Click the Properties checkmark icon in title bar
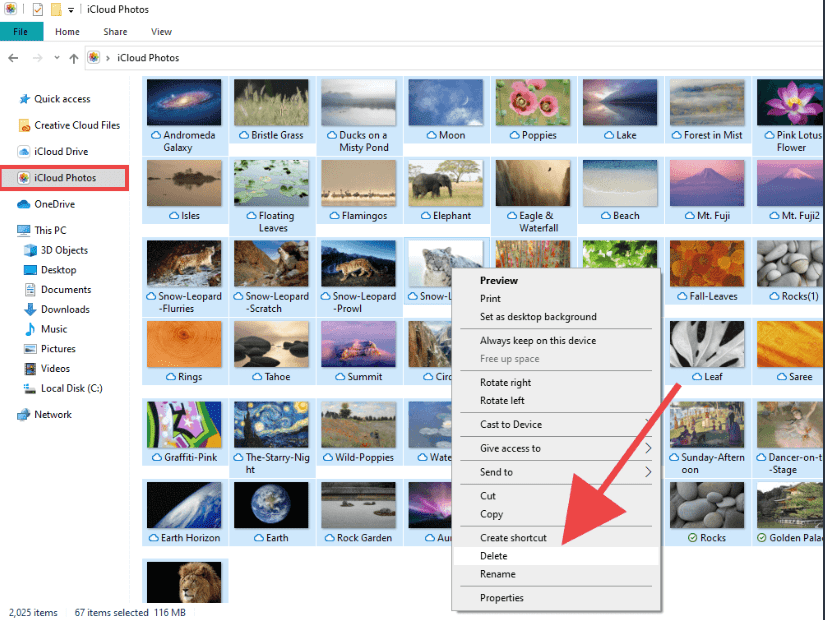This screenshot has height=620, width=825. [38, 9]
